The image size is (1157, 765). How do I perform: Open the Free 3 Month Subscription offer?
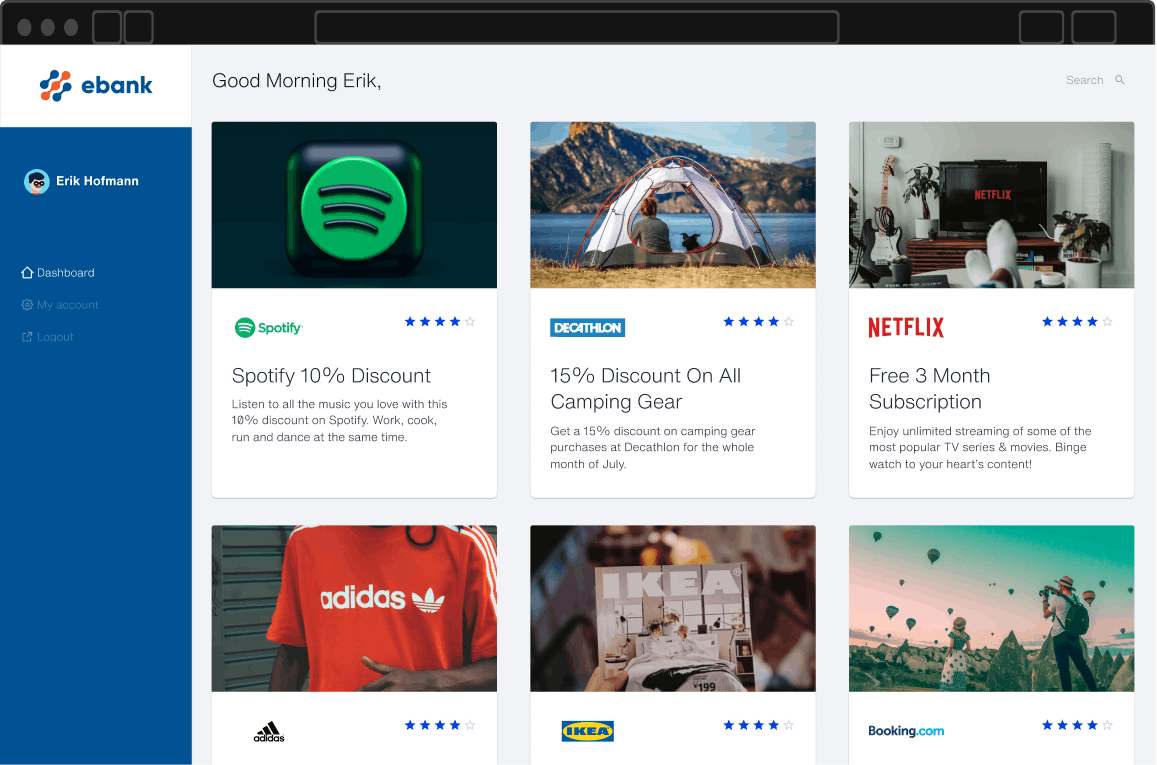[x=930, y=389]
